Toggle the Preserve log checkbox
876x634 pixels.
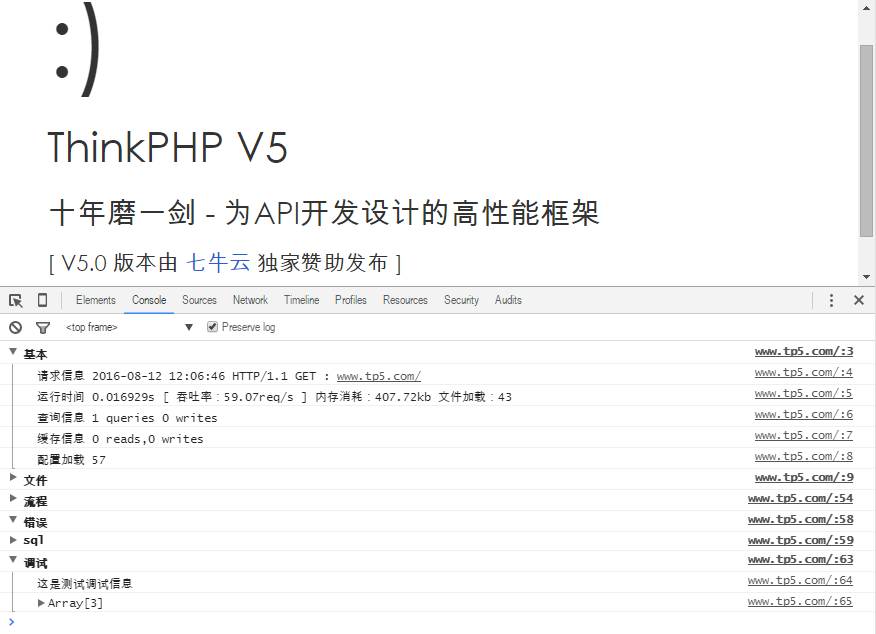click(x=212, y=327)
